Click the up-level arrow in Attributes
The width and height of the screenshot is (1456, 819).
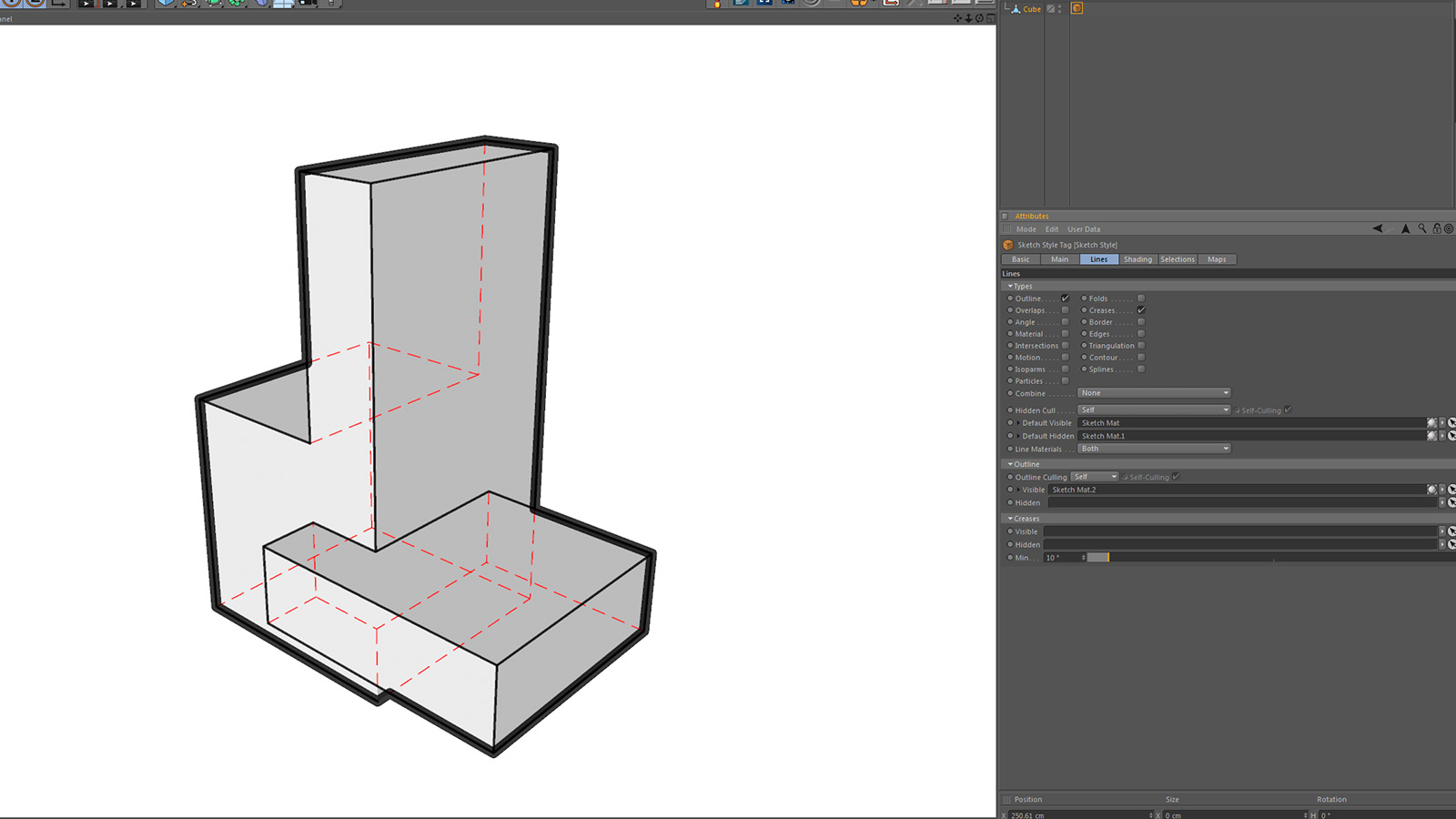click(1406, 228)
